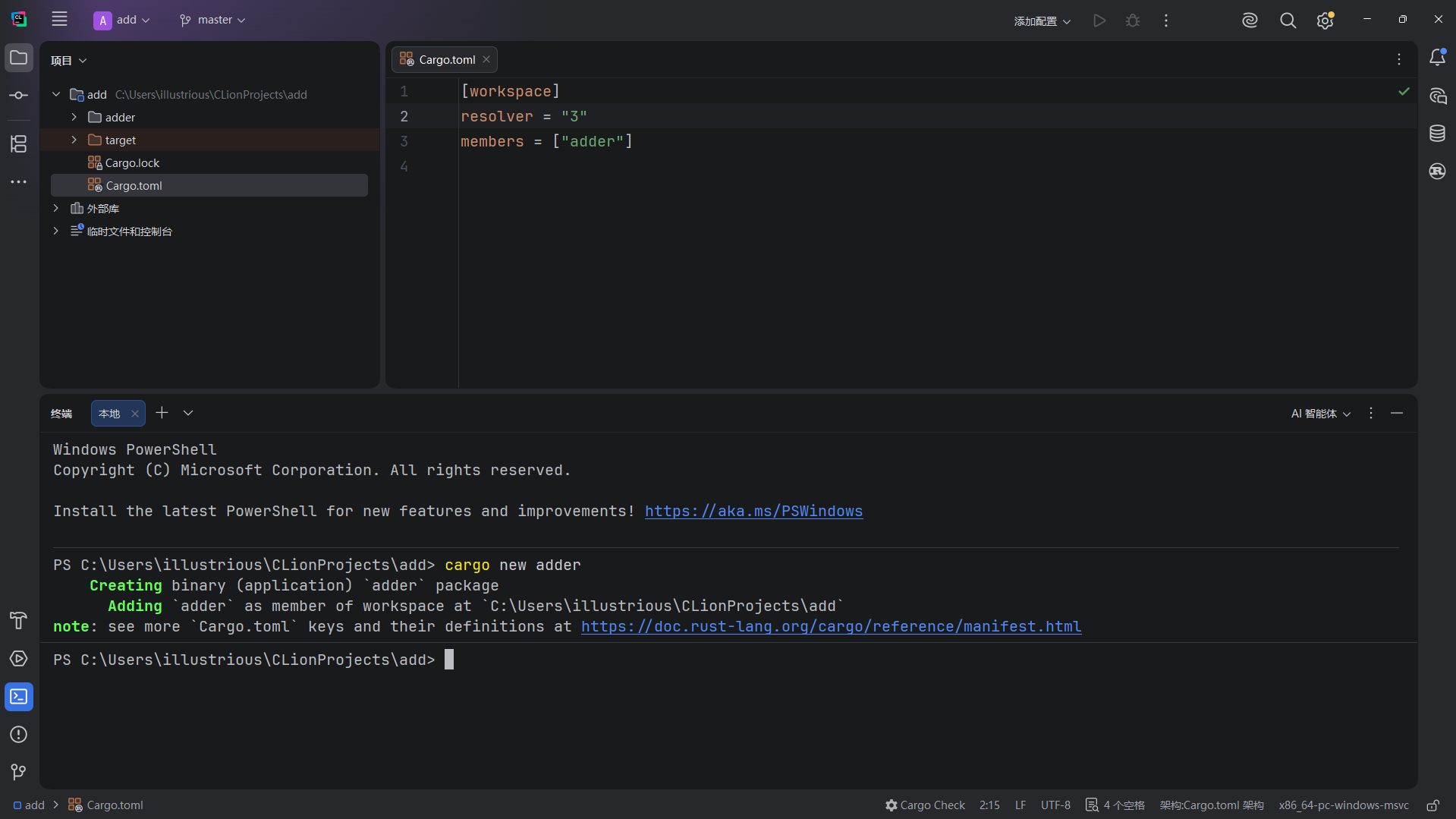Toggle the Terminal tool window
The width and height of the screenshot is (1456, 819).
click(x=19, y=697)
